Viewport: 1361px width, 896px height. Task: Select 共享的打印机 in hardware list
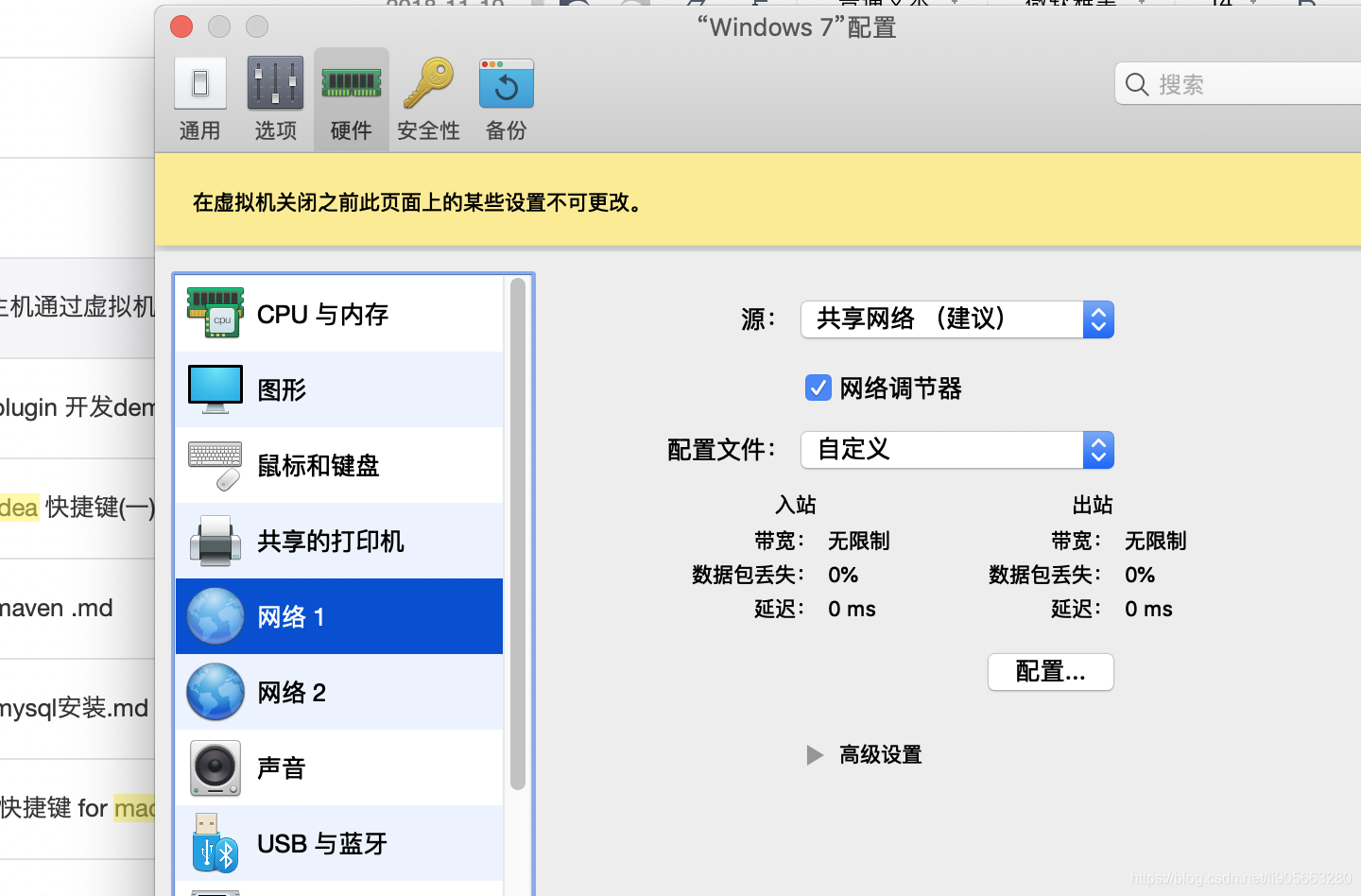tap(339, 541)
